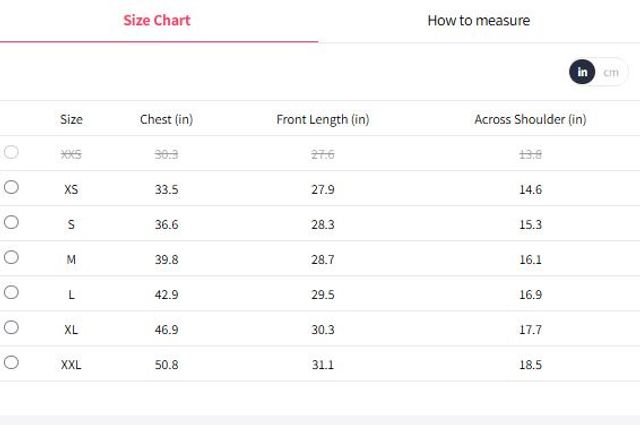Click the shoulder value 17.7
Screen dimensions: 640x425
click(530, 329)
